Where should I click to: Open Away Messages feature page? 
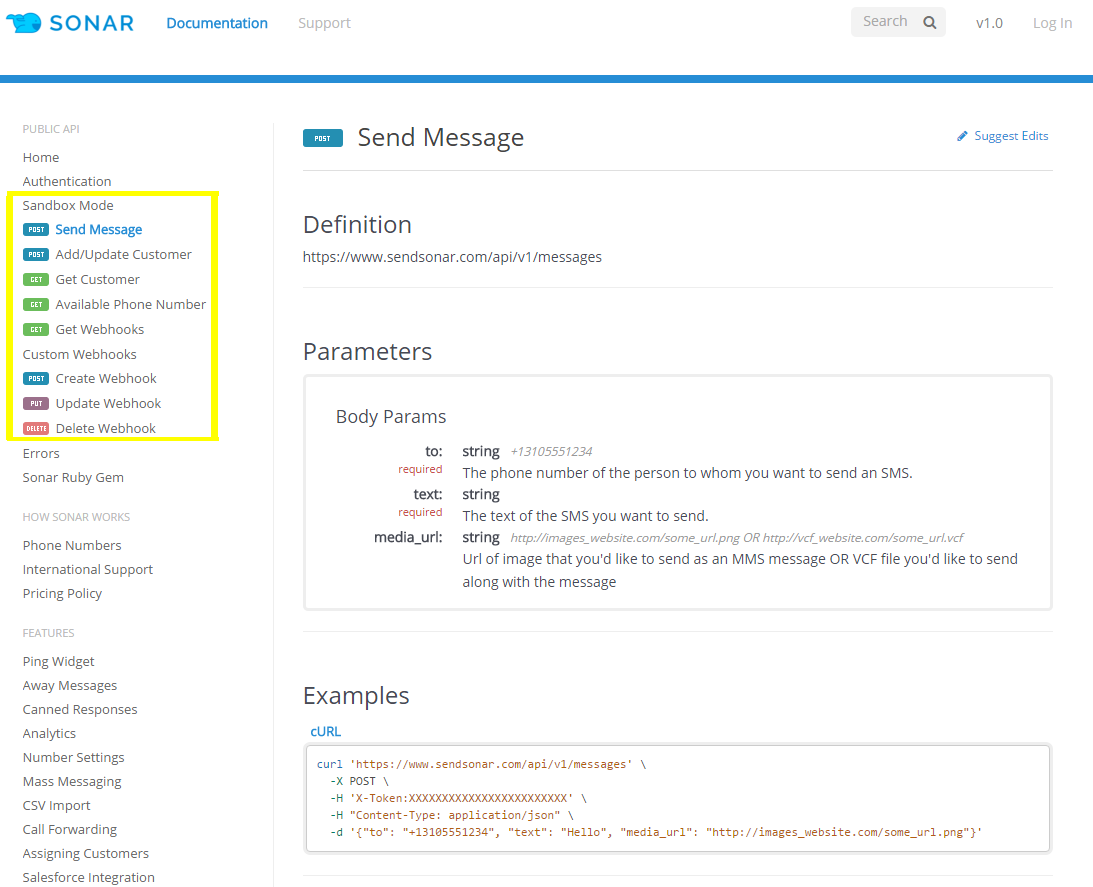(70, 685)
